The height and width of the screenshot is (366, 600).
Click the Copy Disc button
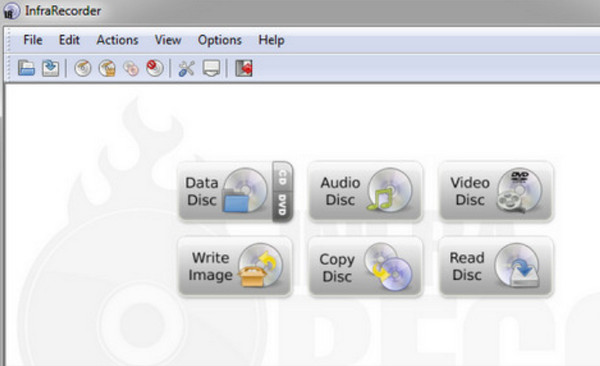365,267
